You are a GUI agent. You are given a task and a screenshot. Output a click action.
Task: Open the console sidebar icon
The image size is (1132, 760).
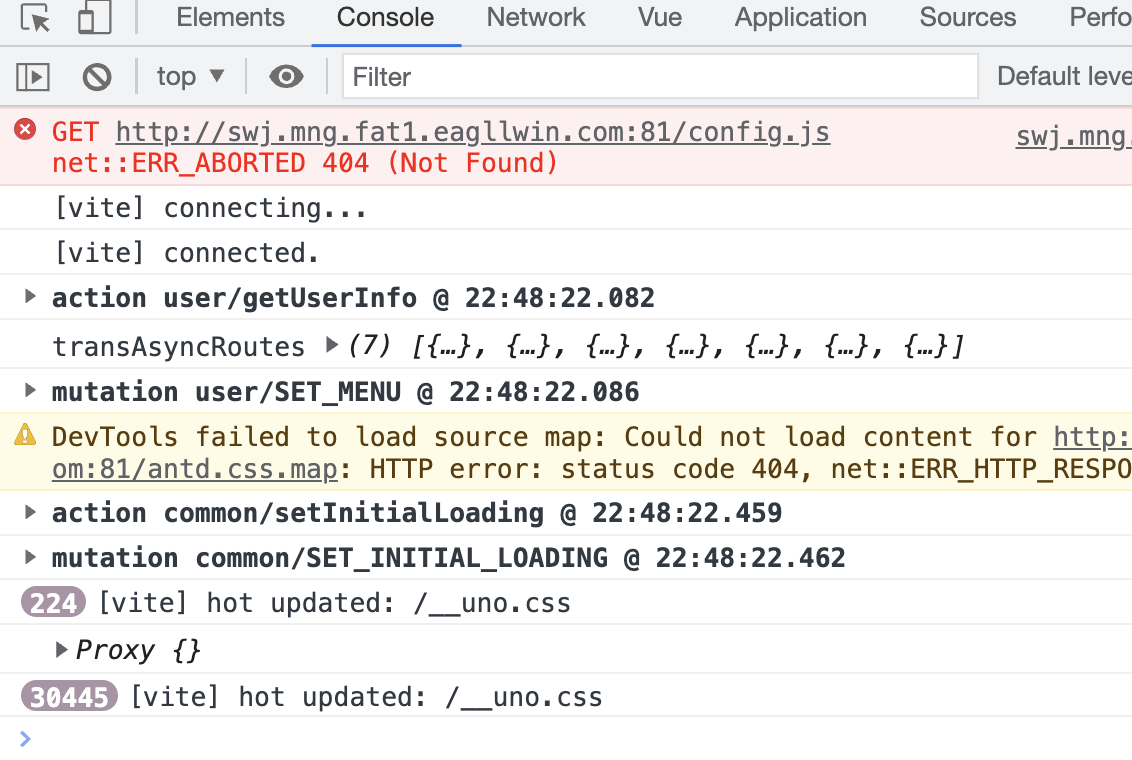tap(32, 76)
